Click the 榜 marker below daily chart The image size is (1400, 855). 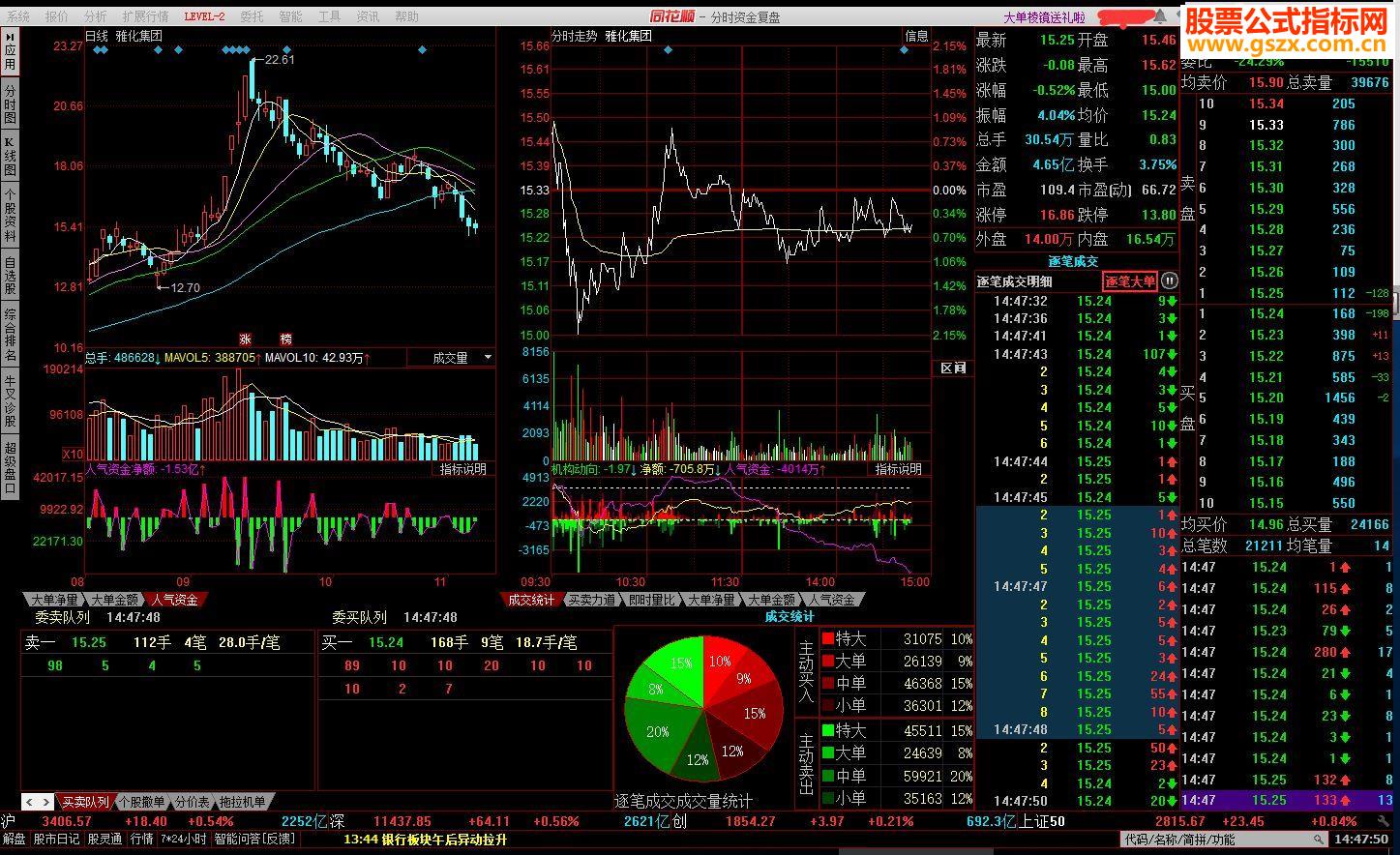coord(285,339)
